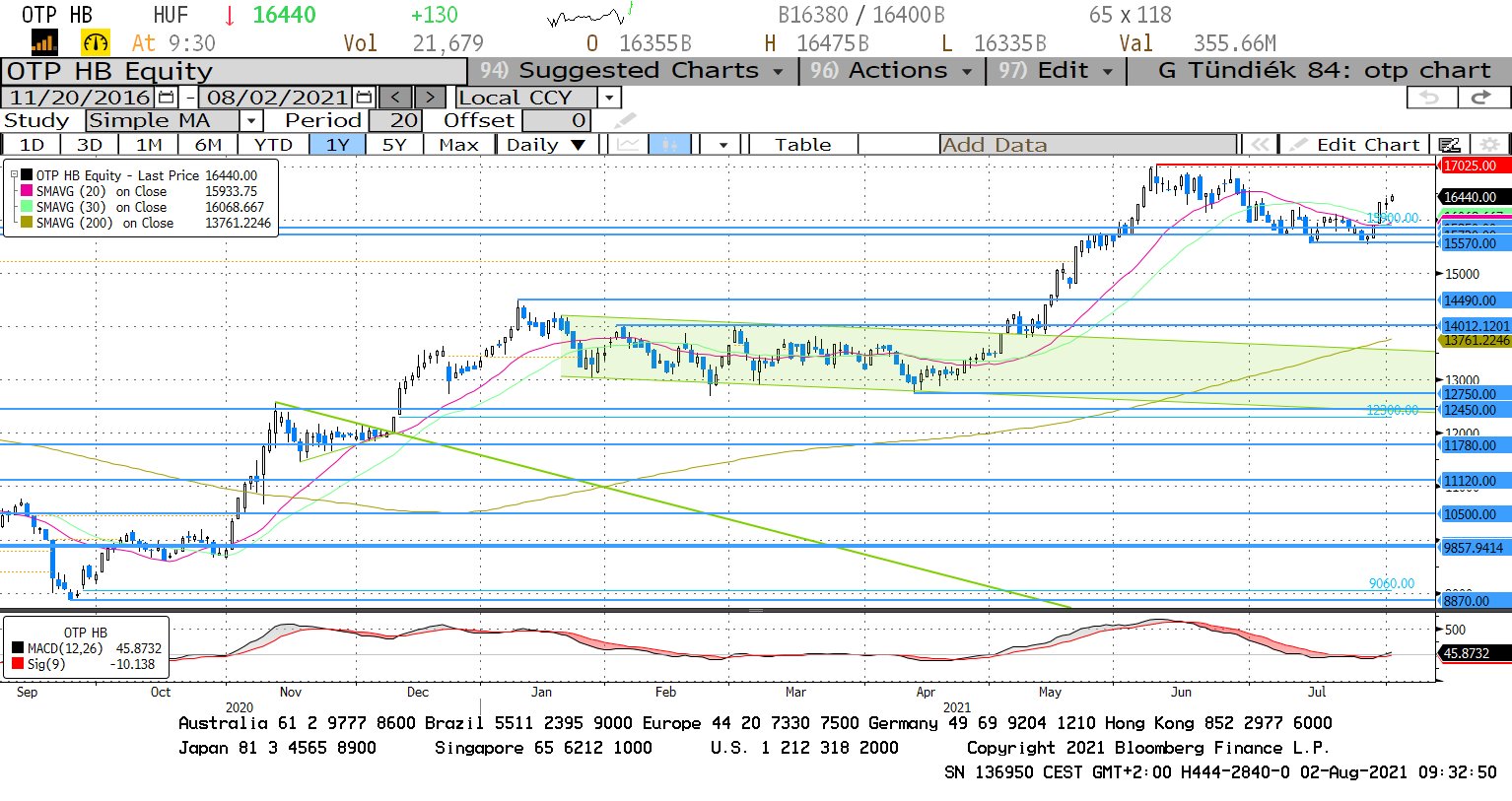The width and height of the screenshot is (1512, 801).
Task: Click the OTP HB Equity security field
Action: 235,71
